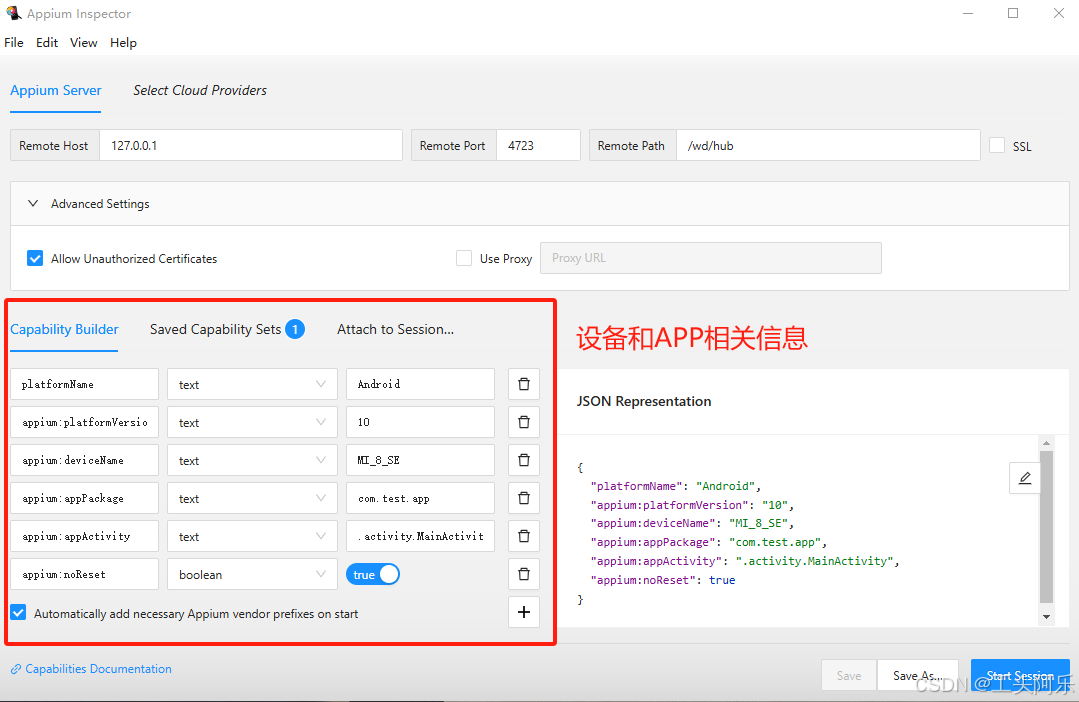Image resolution: width=1079 pixels, height=702 pixels.
Task: Delete the appium:appPackage capability row
Action: [524, 498]
